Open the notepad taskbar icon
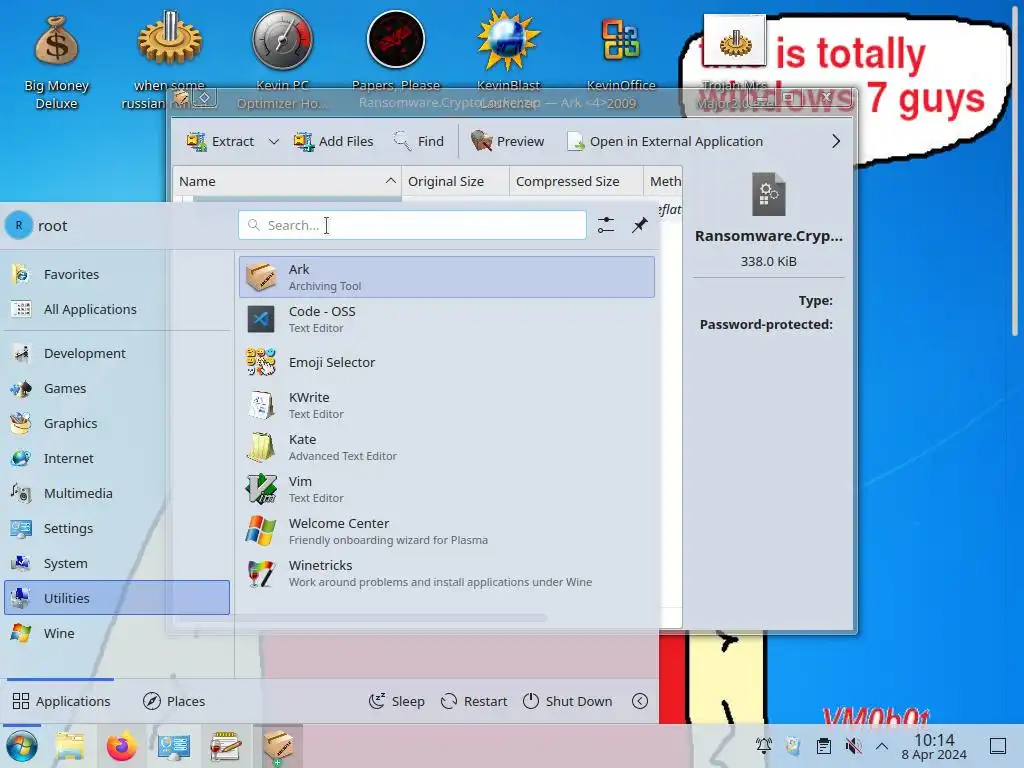 point(225,746)
